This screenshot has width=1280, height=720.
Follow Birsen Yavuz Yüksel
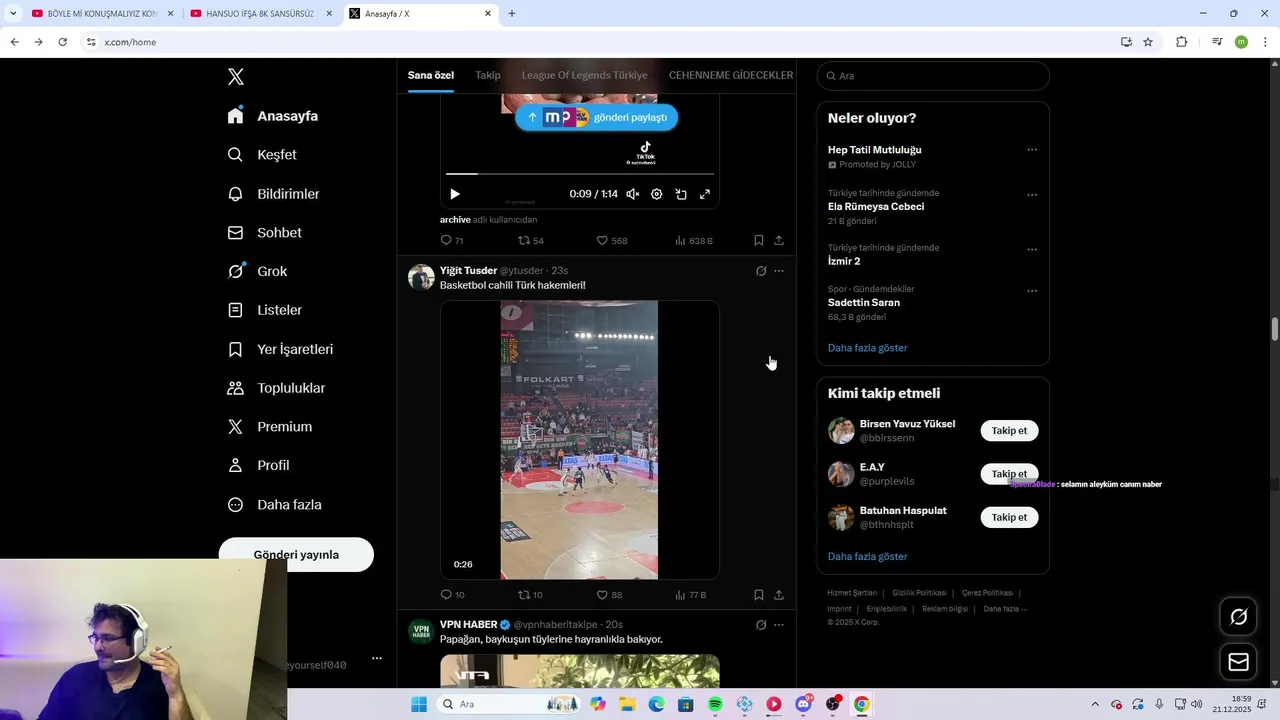[1009, 431]
